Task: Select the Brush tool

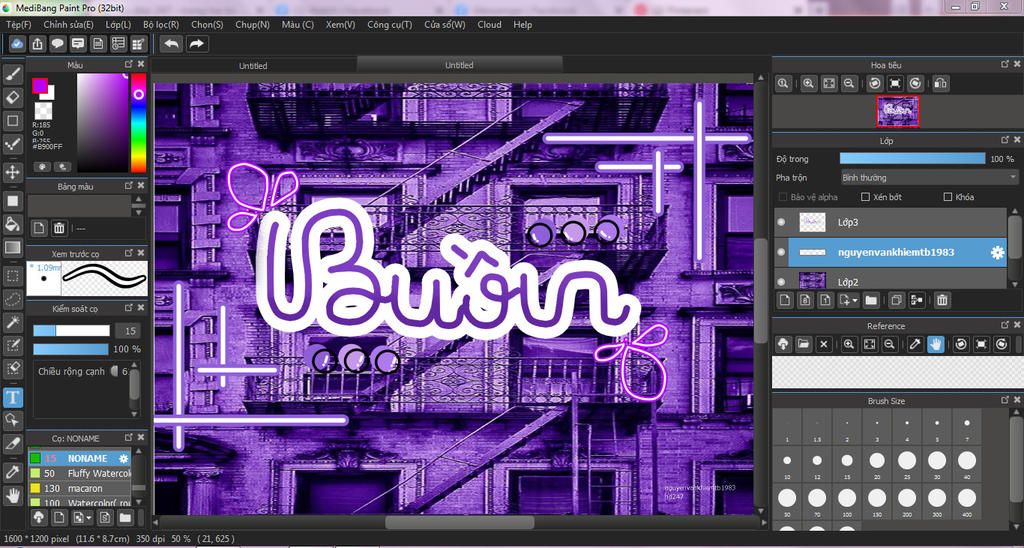Action: tap(12, 74)
